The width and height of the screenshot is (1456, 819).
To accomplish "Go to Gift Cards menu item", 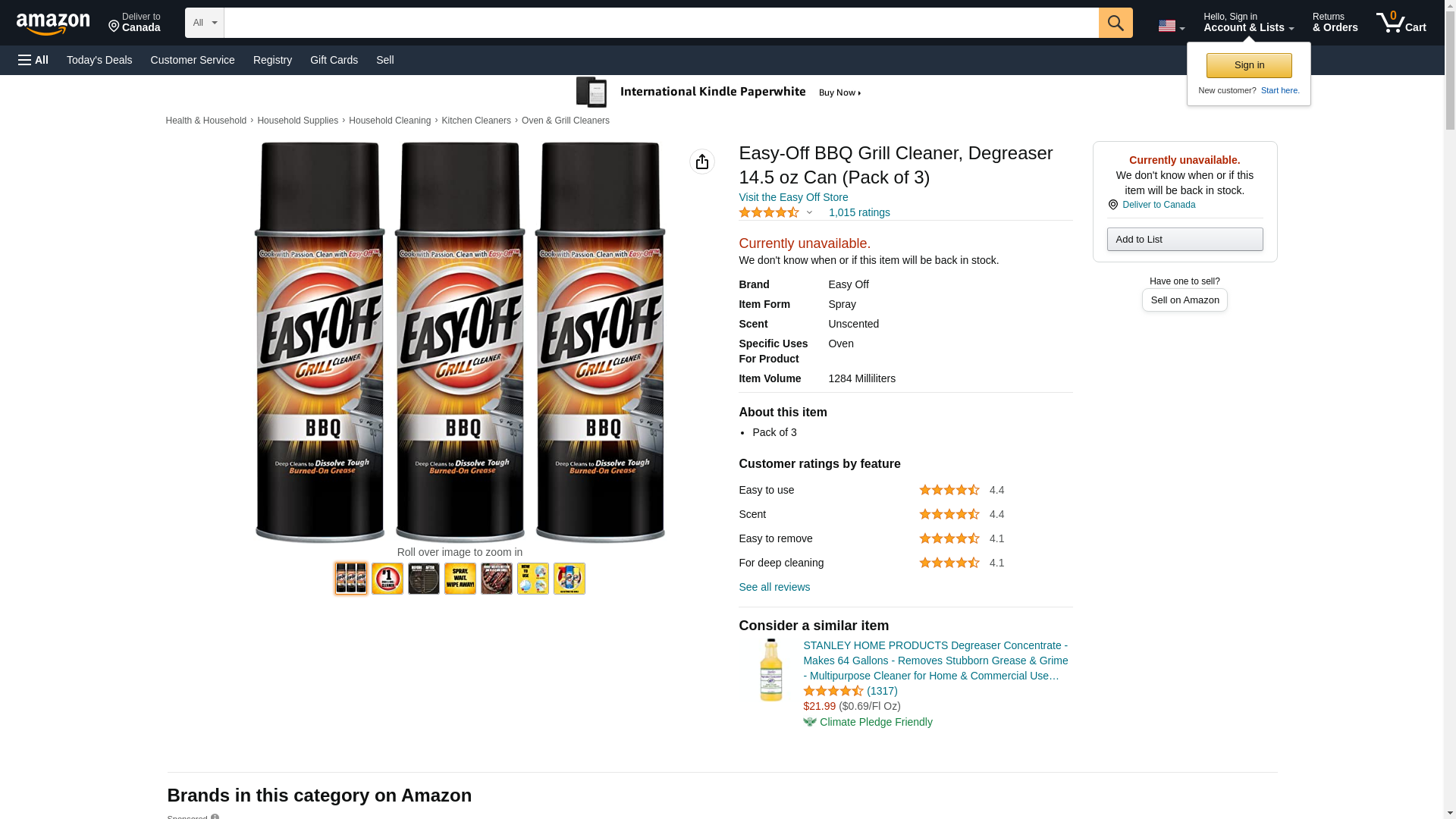I will point(334,60).
